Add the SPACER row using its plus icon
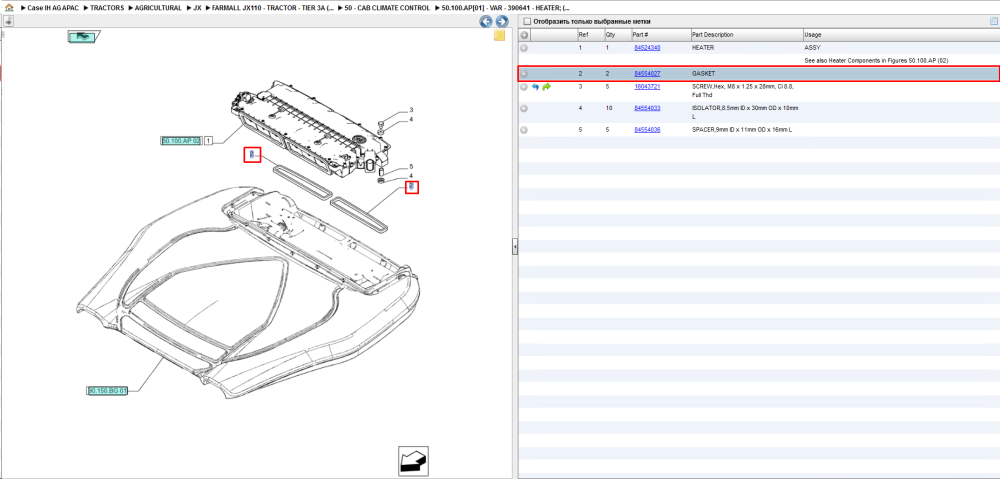 click(524, 130)
